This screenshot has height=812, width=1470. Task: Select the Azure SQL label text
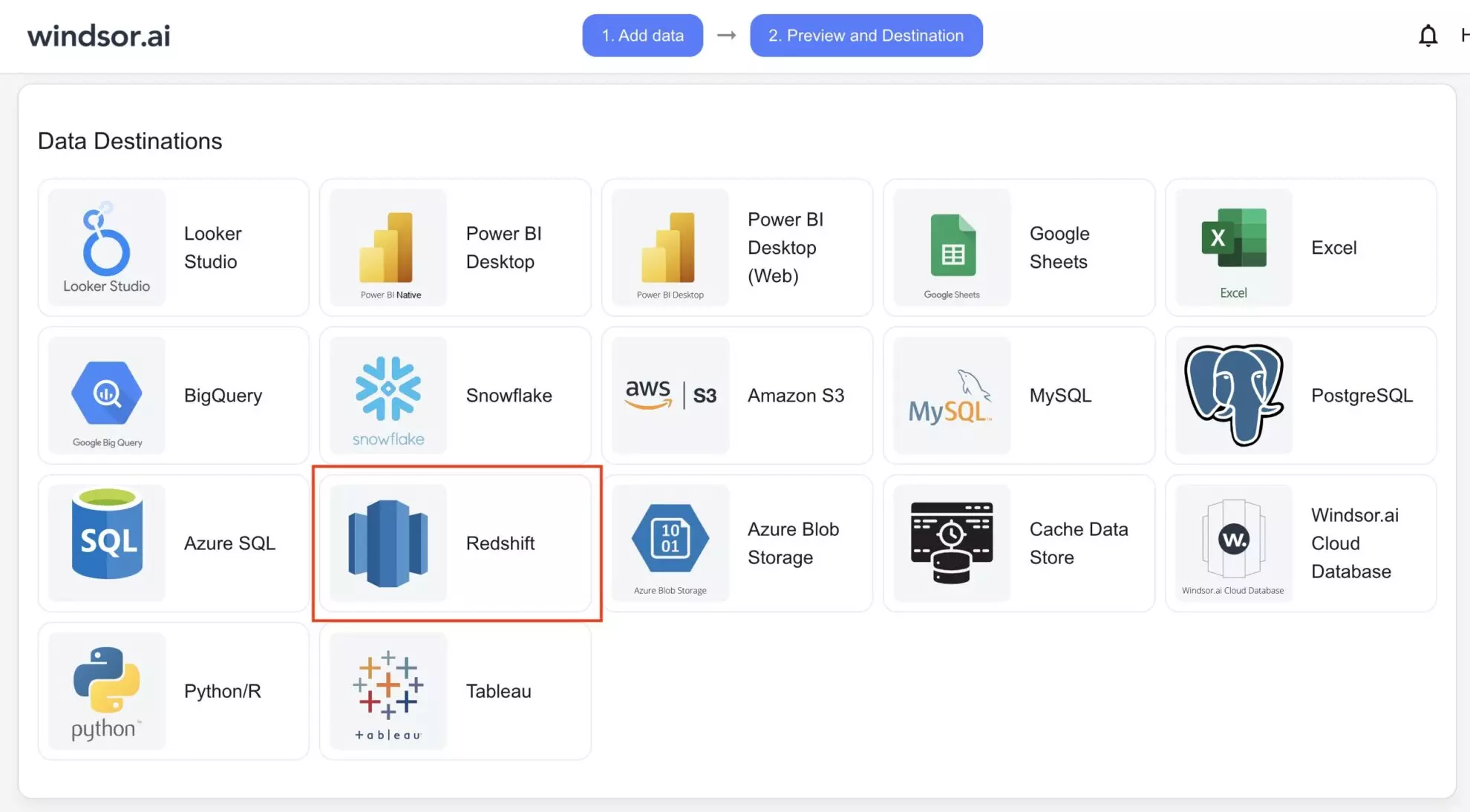tap(229, 543)
